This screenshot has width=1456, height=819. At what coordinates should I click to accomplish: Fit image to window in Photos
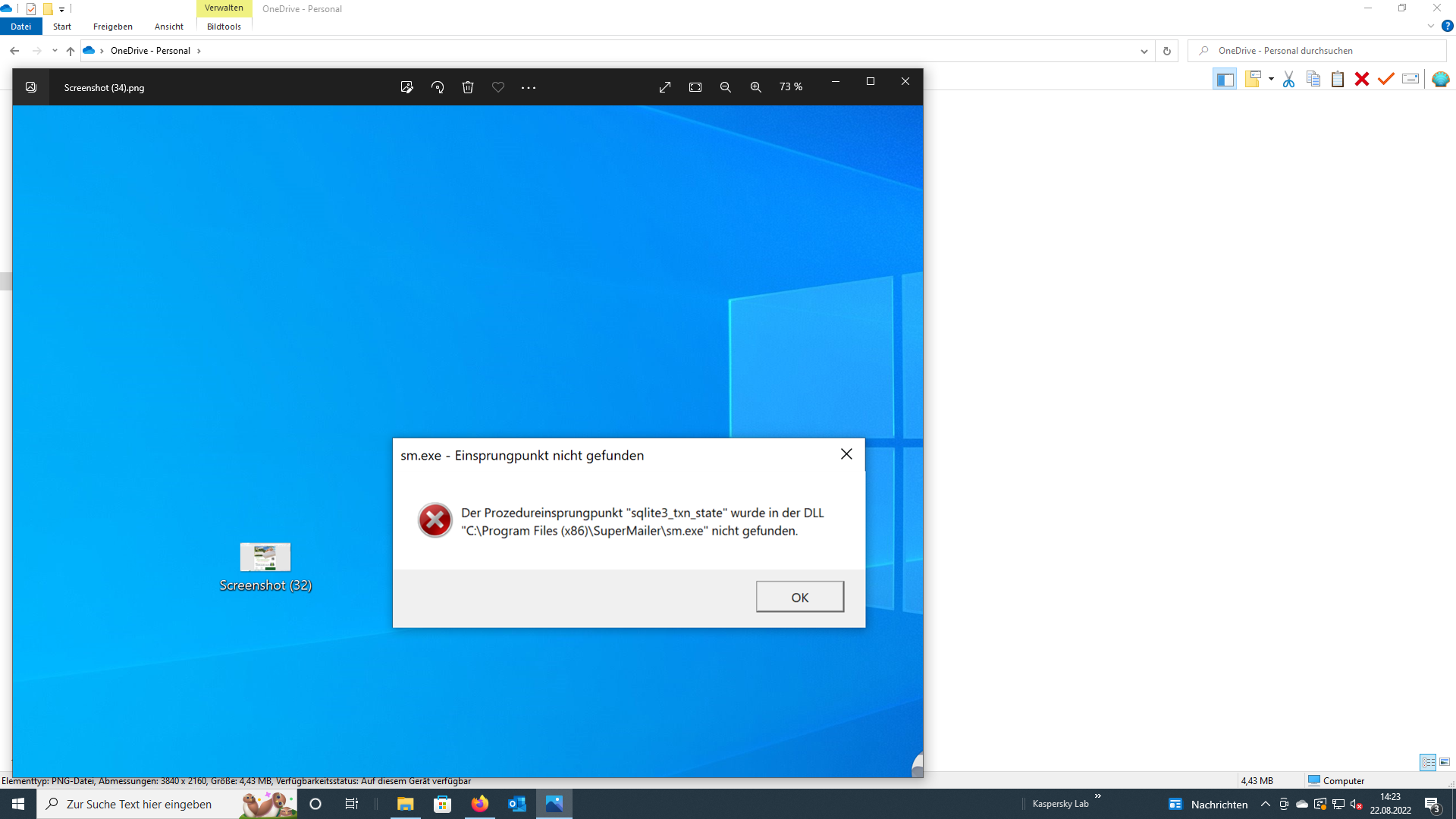click(x=695, y=87)
